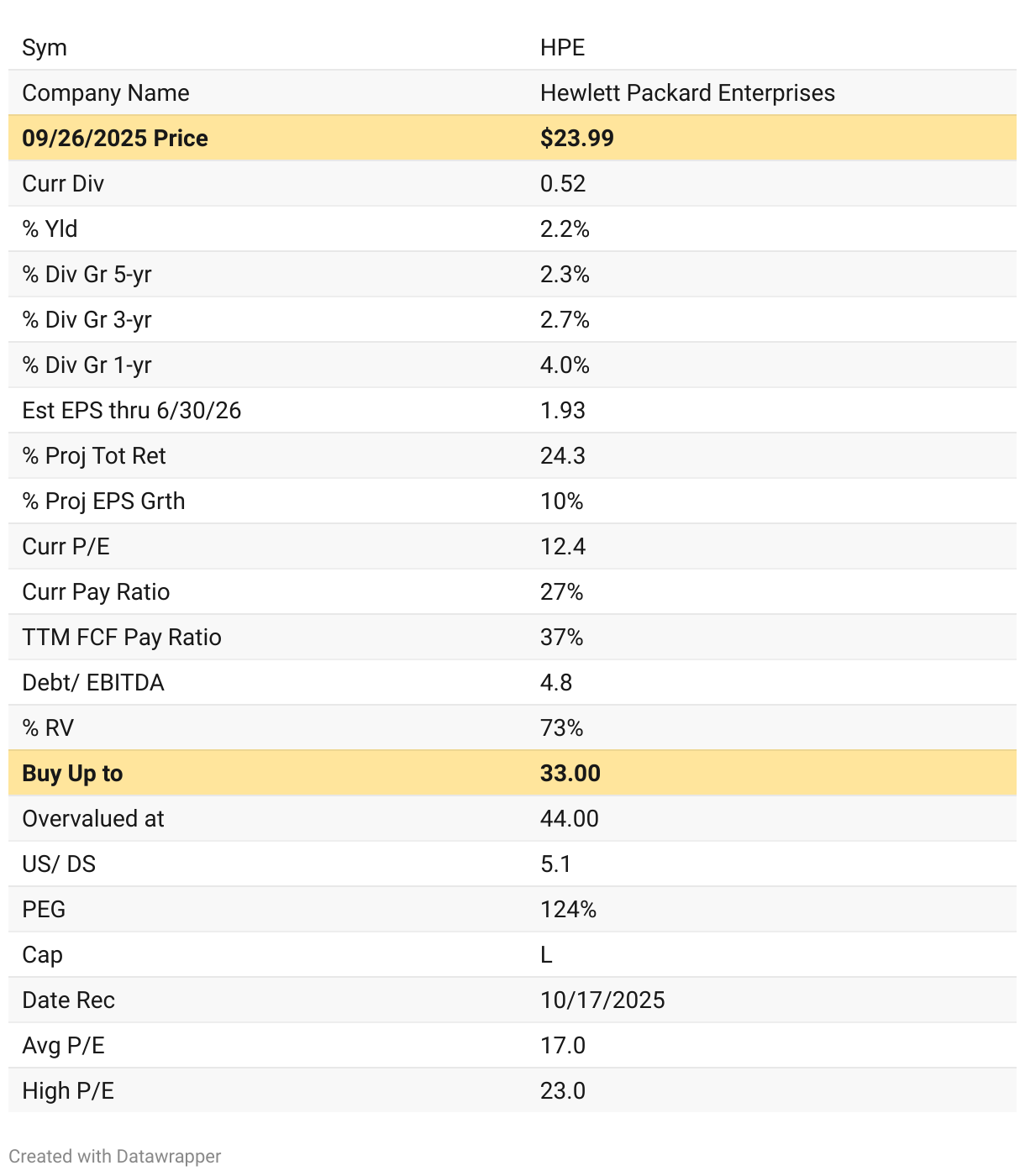Click the "% Div Gr 1-yr" label
Screen dimensions: 1025x1176
pyautogui.click(x=87, y=365)
